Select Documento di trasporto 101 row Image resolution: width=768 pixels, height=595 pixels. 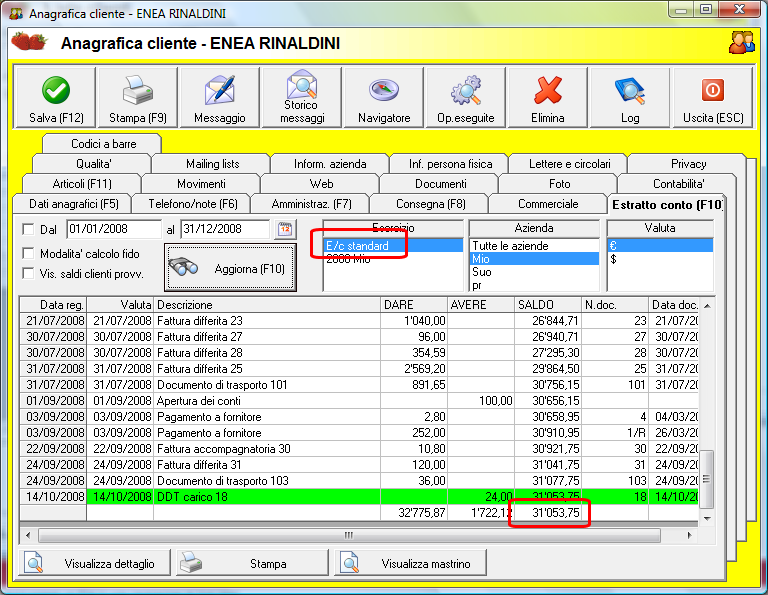point(359,384)
